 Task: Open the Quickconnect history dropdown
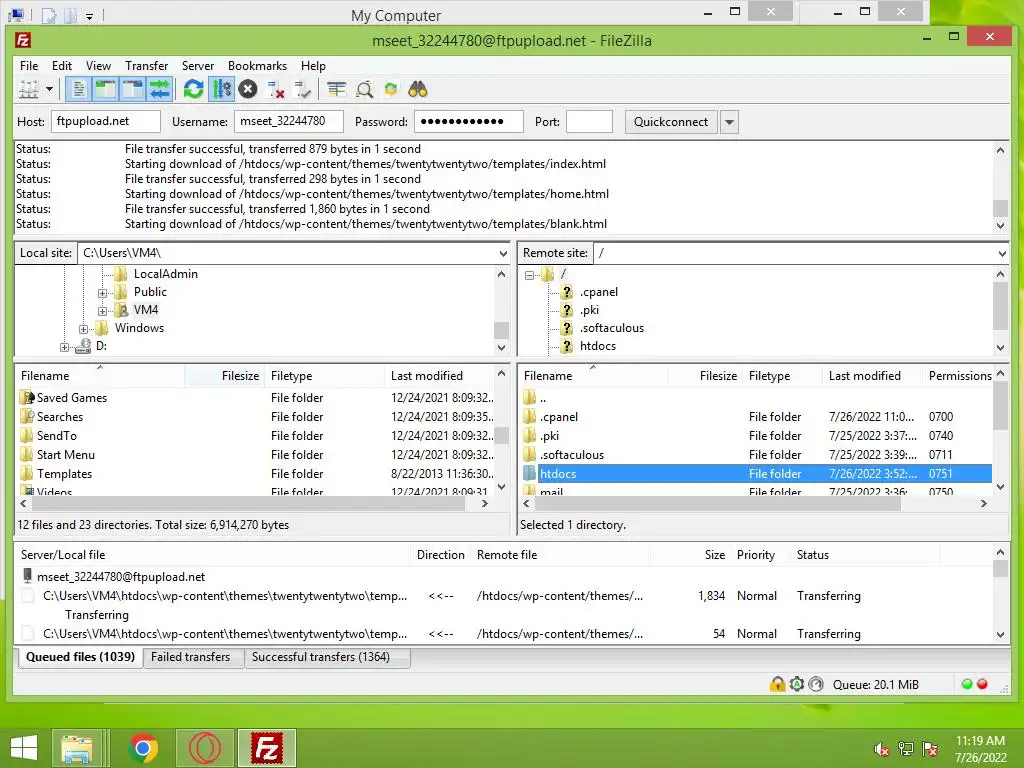coord(729,122)
